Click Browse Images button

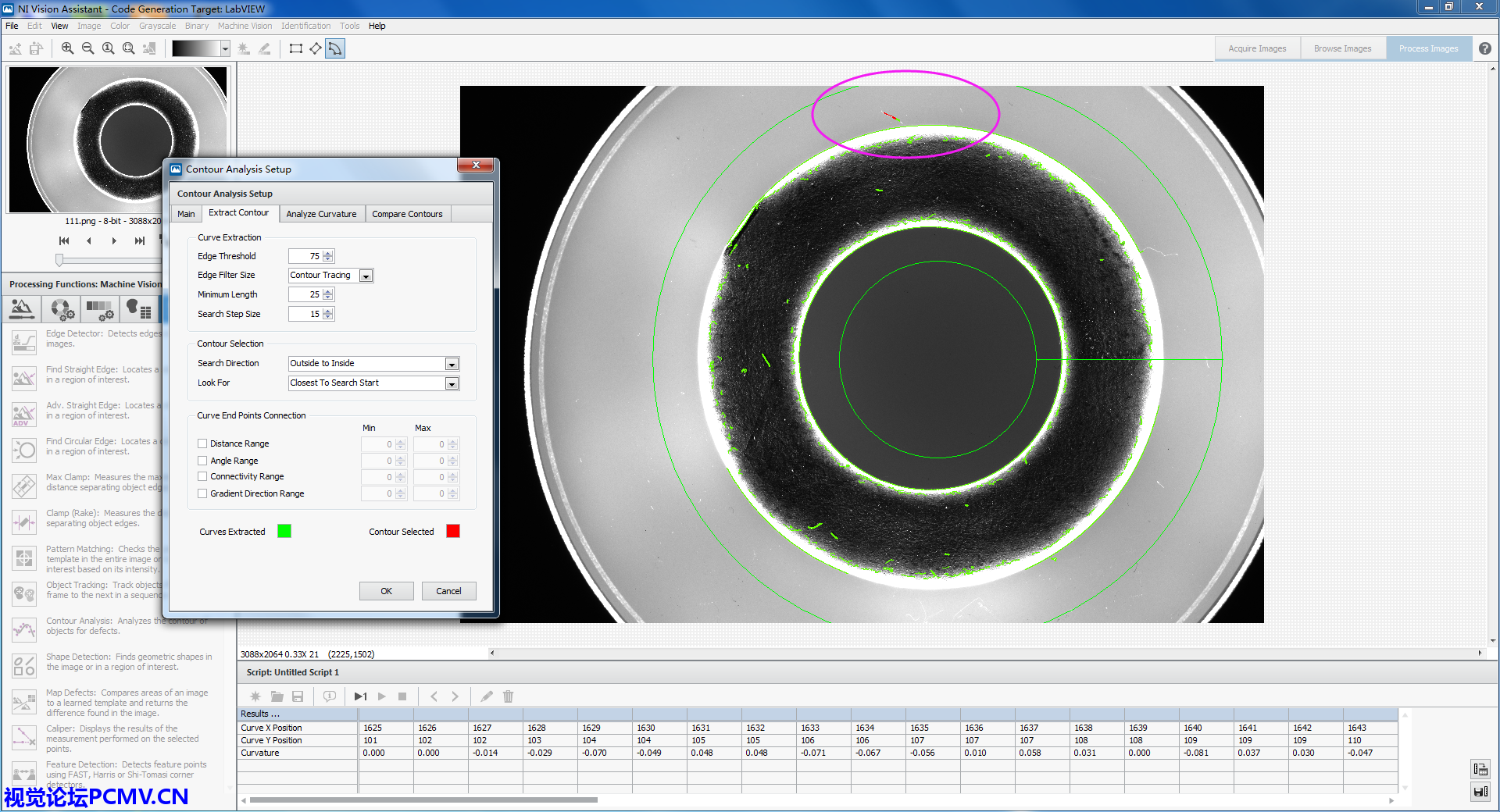coord(1342,48)
